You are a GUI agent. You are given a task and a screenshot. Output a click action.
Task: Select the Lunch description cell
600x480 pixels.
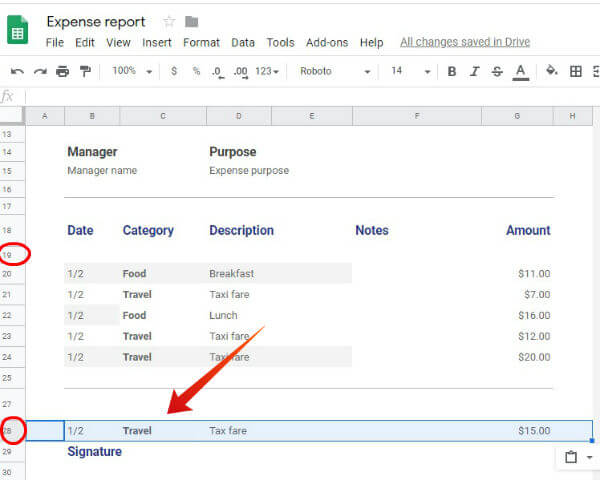point(223,315)
